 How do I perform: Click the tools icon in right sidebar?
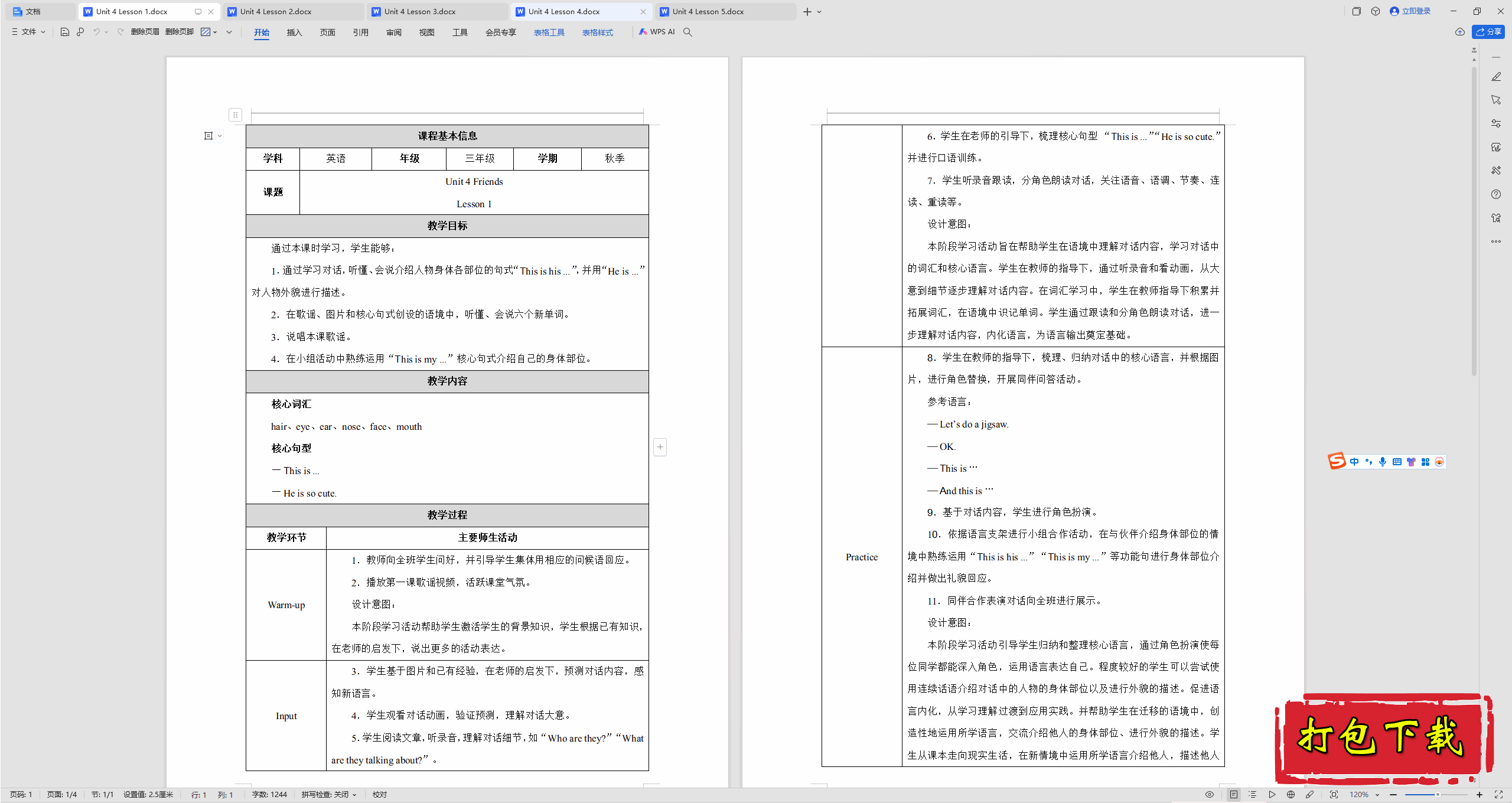tap(1496, 171)
